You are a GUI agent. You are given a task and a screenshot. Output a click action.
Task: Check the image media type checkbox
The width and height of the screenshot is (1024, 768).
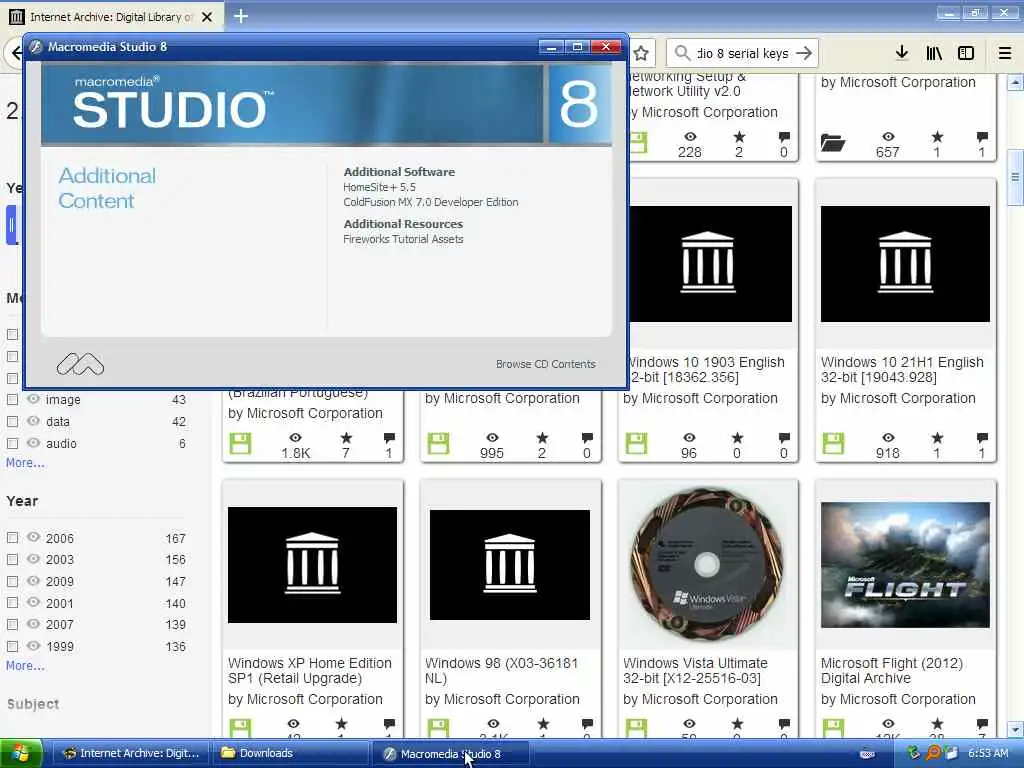(x=12, y=400)
